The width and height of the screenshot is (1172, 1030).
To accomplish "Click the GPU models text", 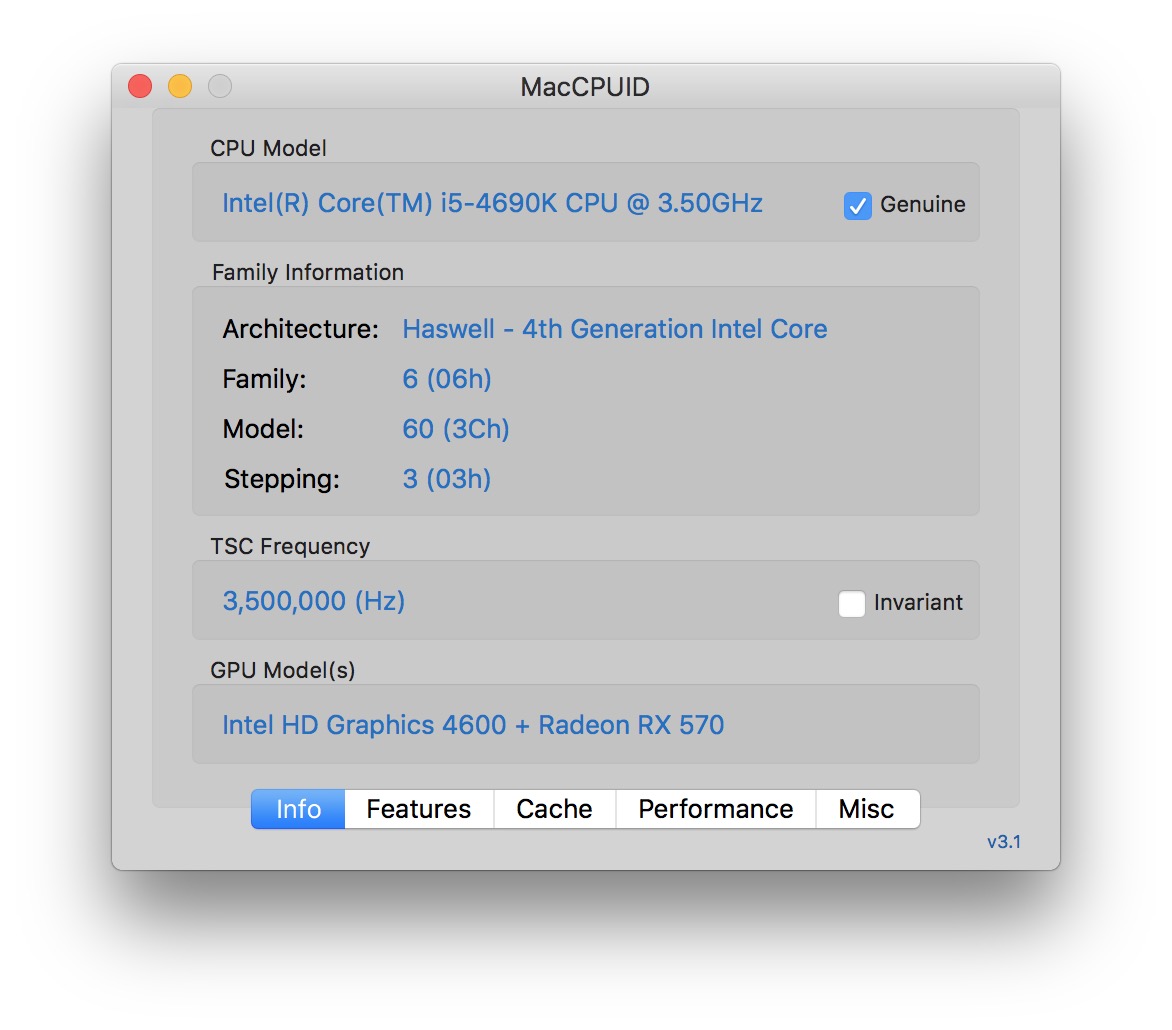I will pos(473,725).
